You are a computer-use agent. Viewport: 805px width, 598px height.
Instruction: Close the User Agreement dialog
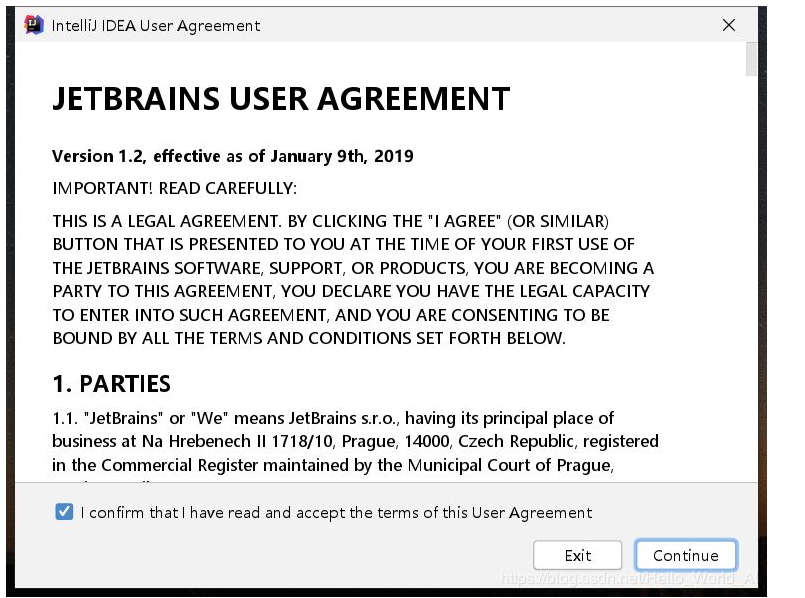729,25
